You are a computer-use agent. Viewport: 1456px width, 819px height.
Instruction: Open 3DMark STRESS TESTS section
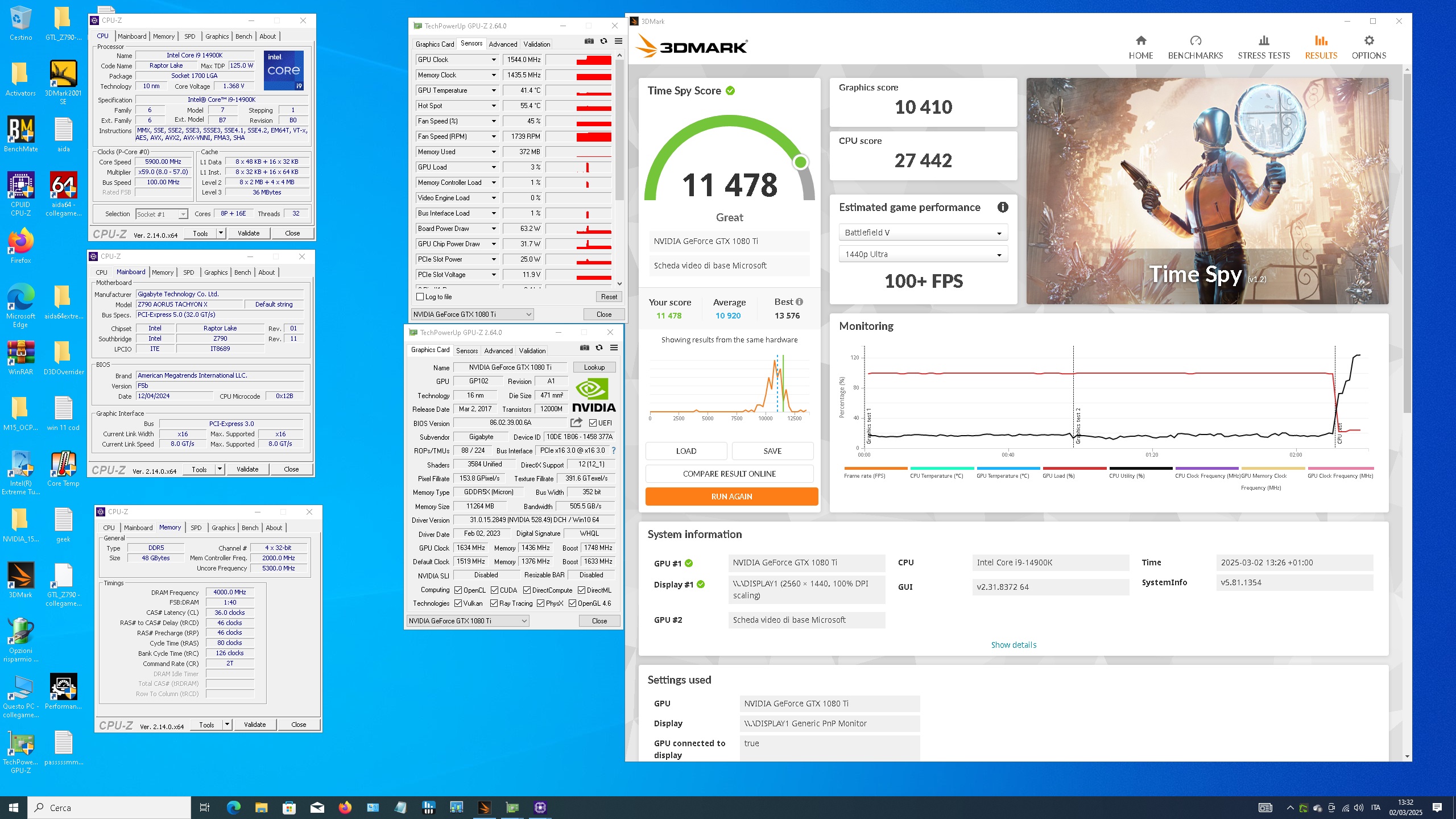coord(1264,47)
